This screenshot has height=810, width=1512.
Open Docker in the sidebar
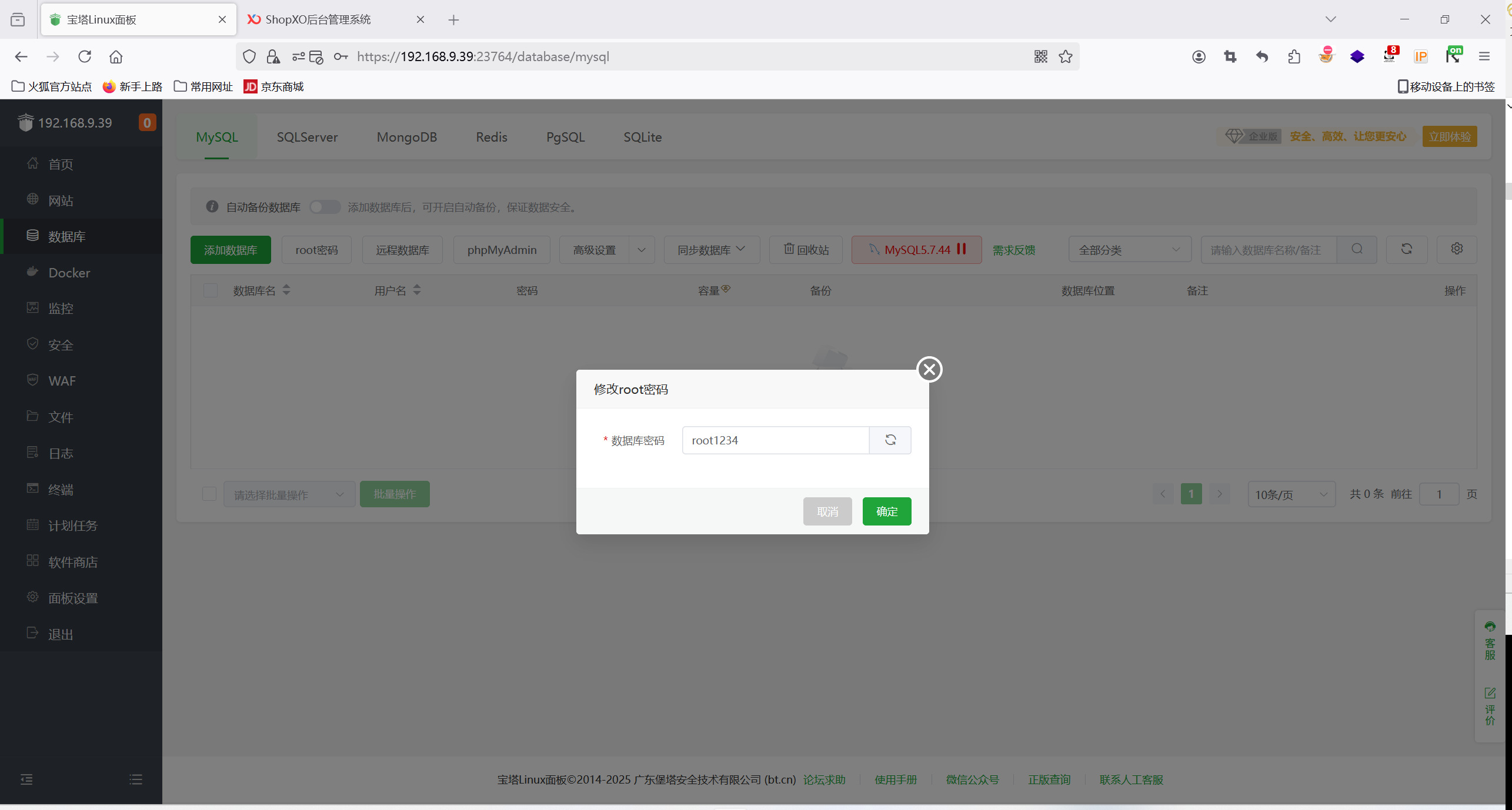pyautogui.click(x=69, y=273)
